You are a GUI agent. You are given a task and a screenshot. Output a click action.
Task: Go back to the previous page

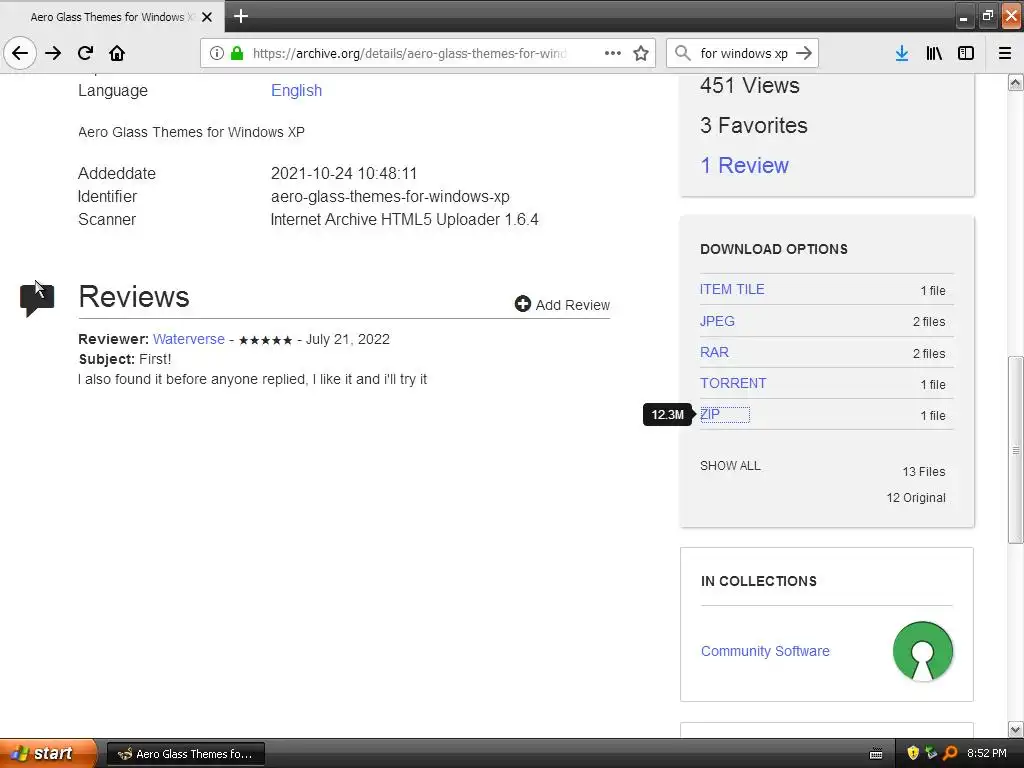point(20,53)
